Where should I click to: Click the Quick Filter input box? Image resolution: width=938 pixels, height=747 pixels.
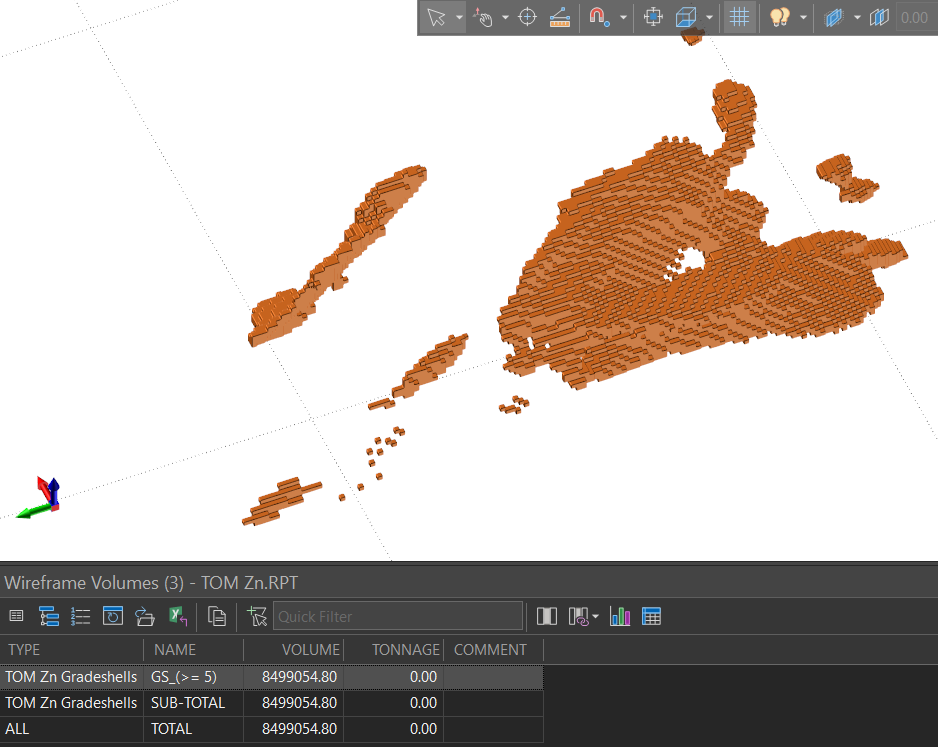[398, 616]
